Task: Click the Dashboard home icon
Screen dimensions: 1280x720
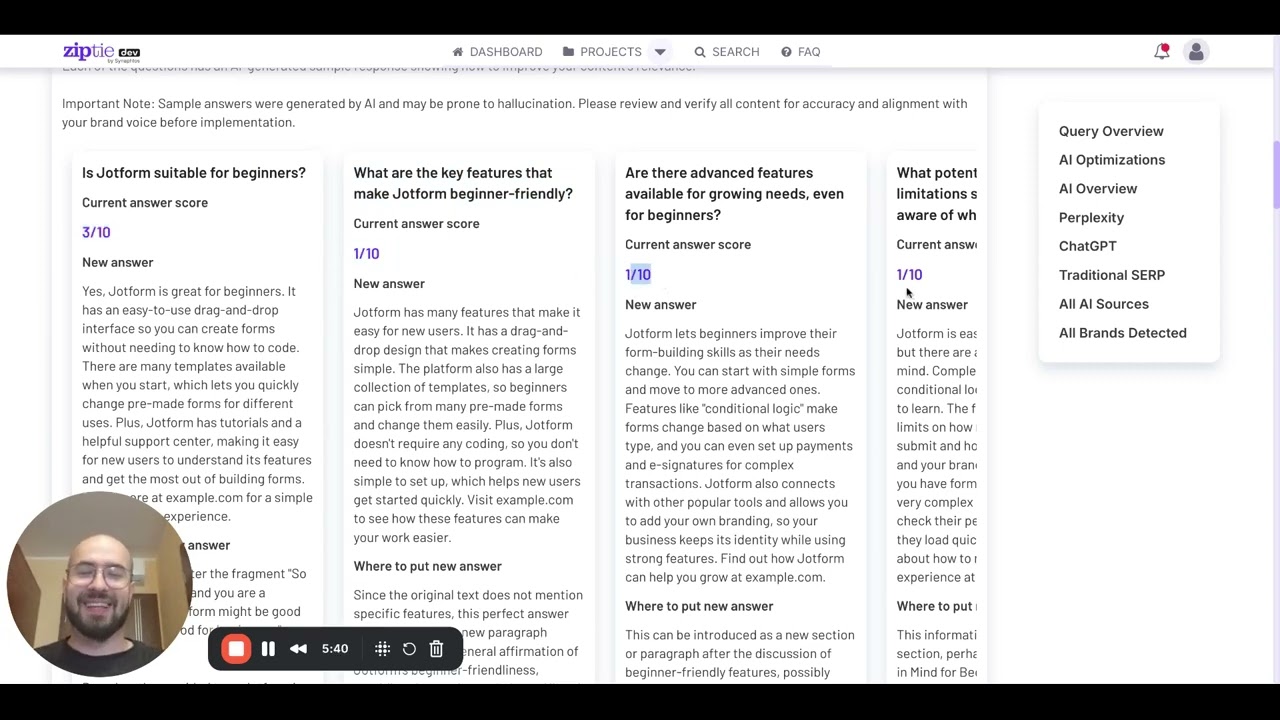Action: click(458, 52)
